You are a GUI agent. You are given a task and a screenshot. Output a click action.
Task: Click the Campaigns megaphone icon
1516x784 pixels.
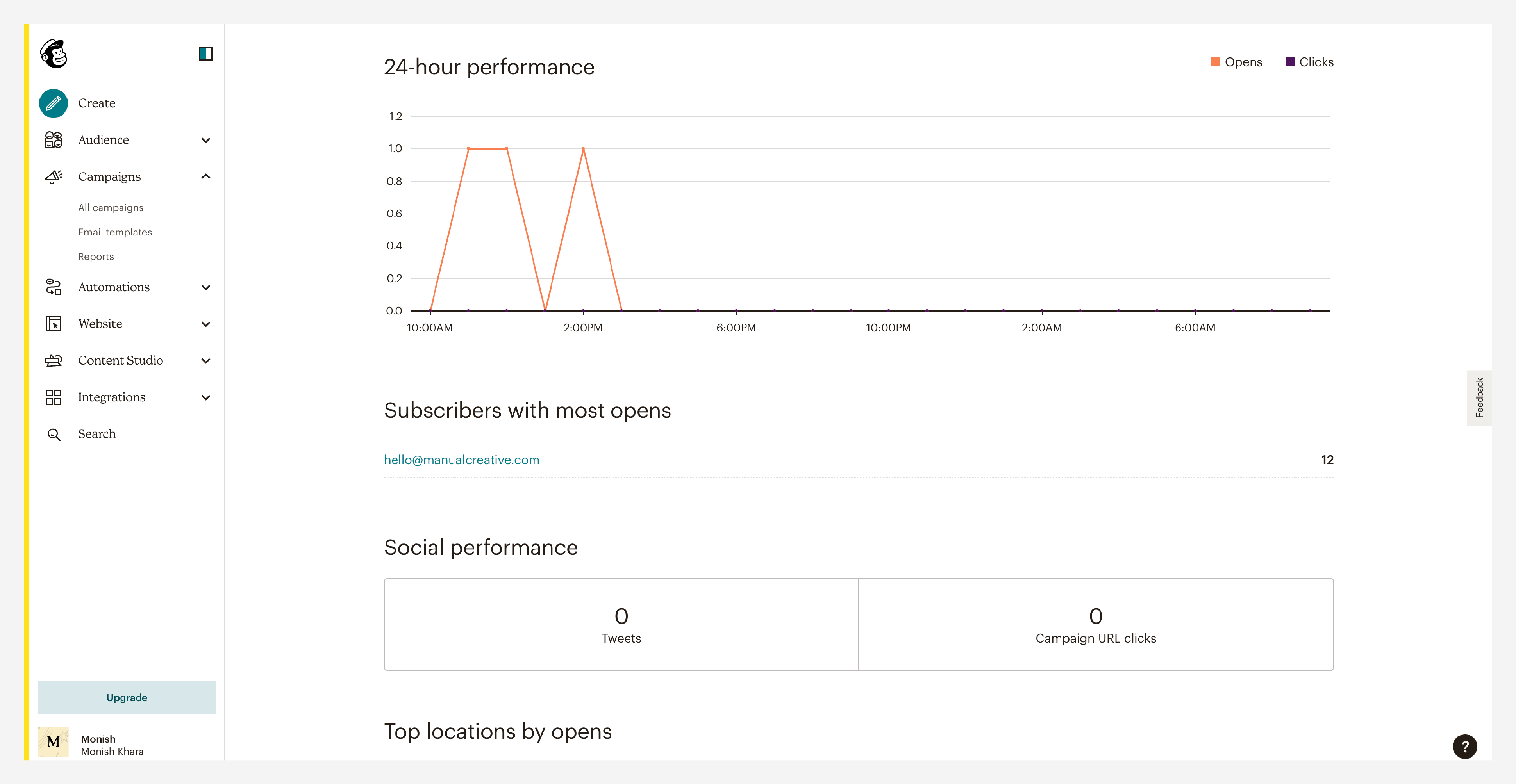point(54,176)
